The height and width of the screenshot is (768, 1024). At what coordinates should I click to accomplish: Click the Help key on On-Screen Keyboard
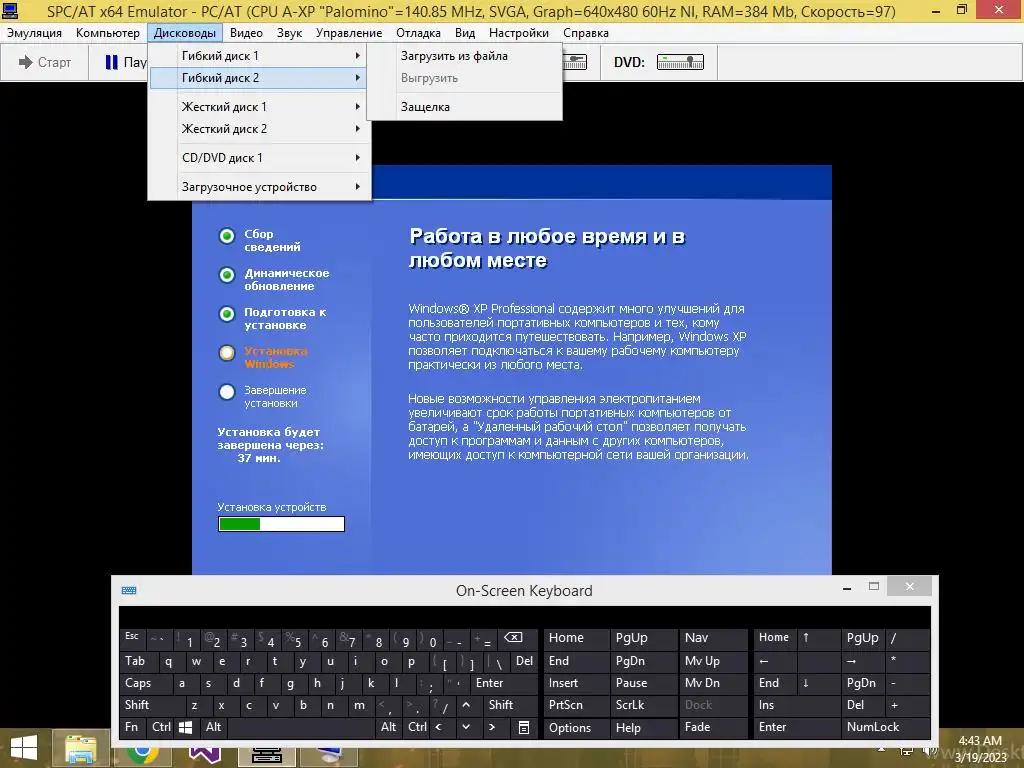point(643,728)
